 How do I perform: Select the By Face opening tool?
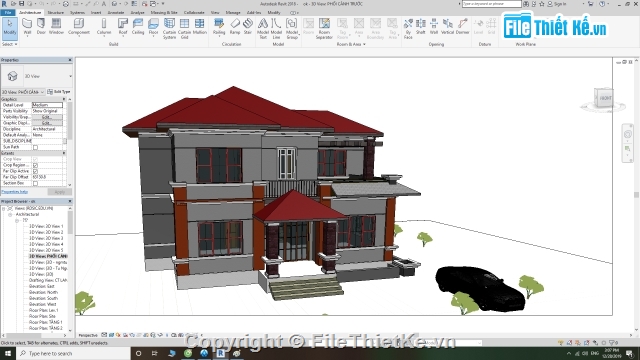point(408,29)
